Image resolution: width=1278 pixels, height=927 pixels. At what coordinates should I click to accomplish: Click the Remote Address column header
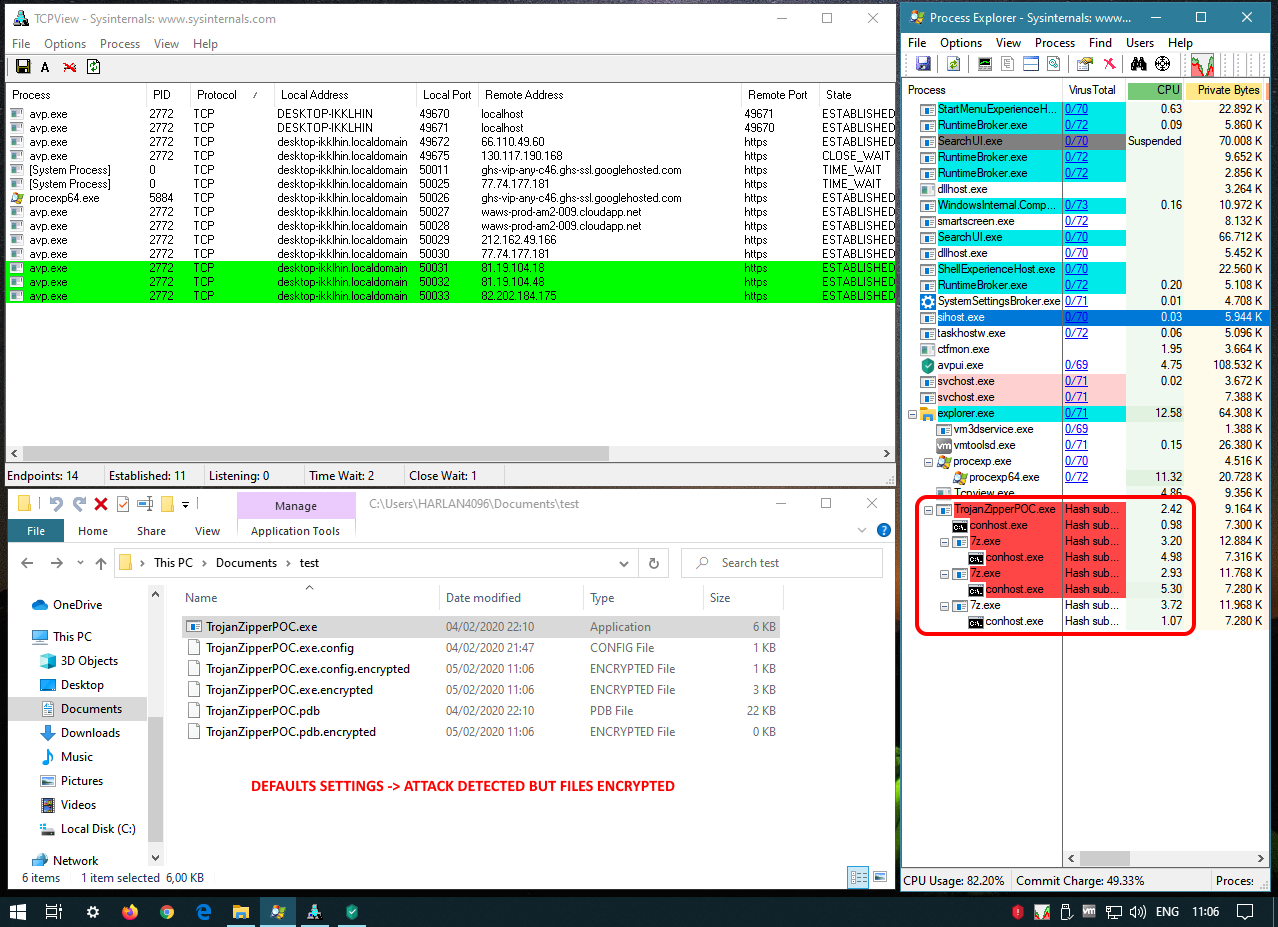point(524,95)
